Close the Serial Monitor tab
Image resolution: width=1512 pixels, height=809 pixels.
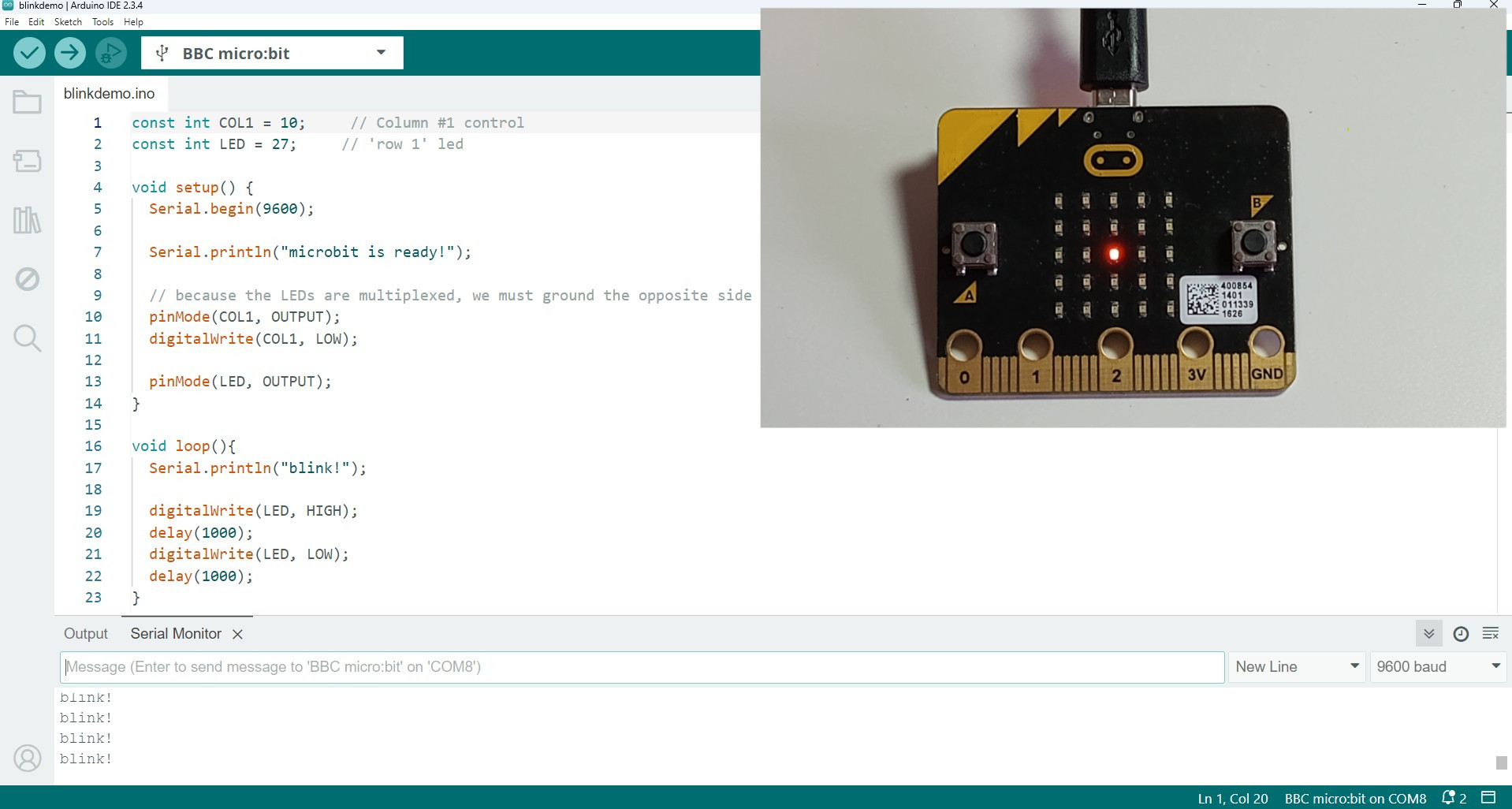237,634
